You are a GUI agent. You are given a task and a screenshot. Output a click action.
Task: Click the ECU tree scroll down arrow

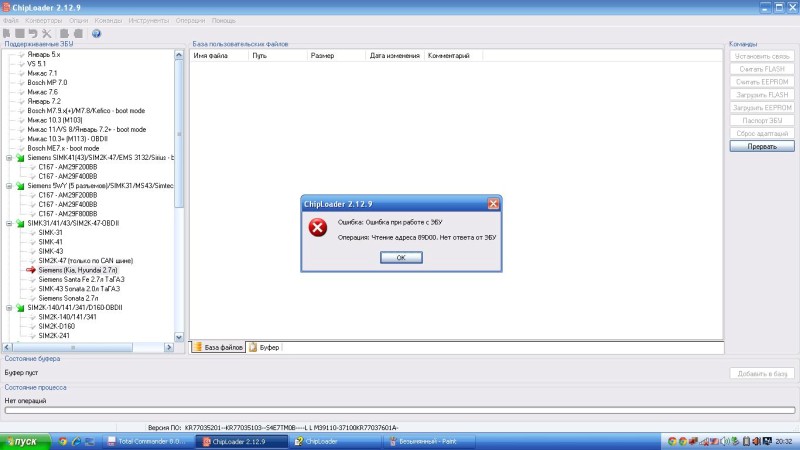tap(180, 337)
